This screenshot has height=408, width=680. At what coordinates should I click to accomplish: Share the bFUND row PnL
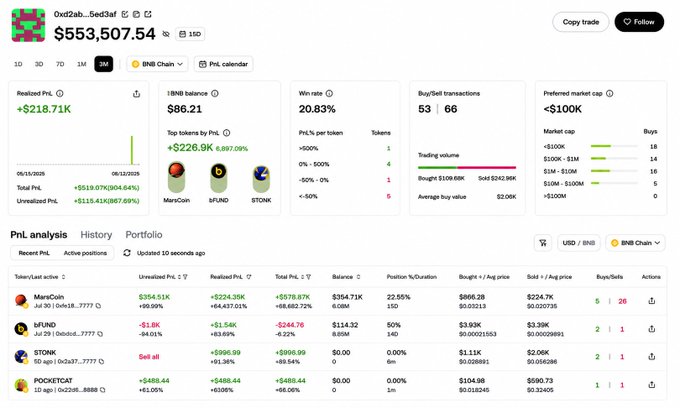coord(651,329)
